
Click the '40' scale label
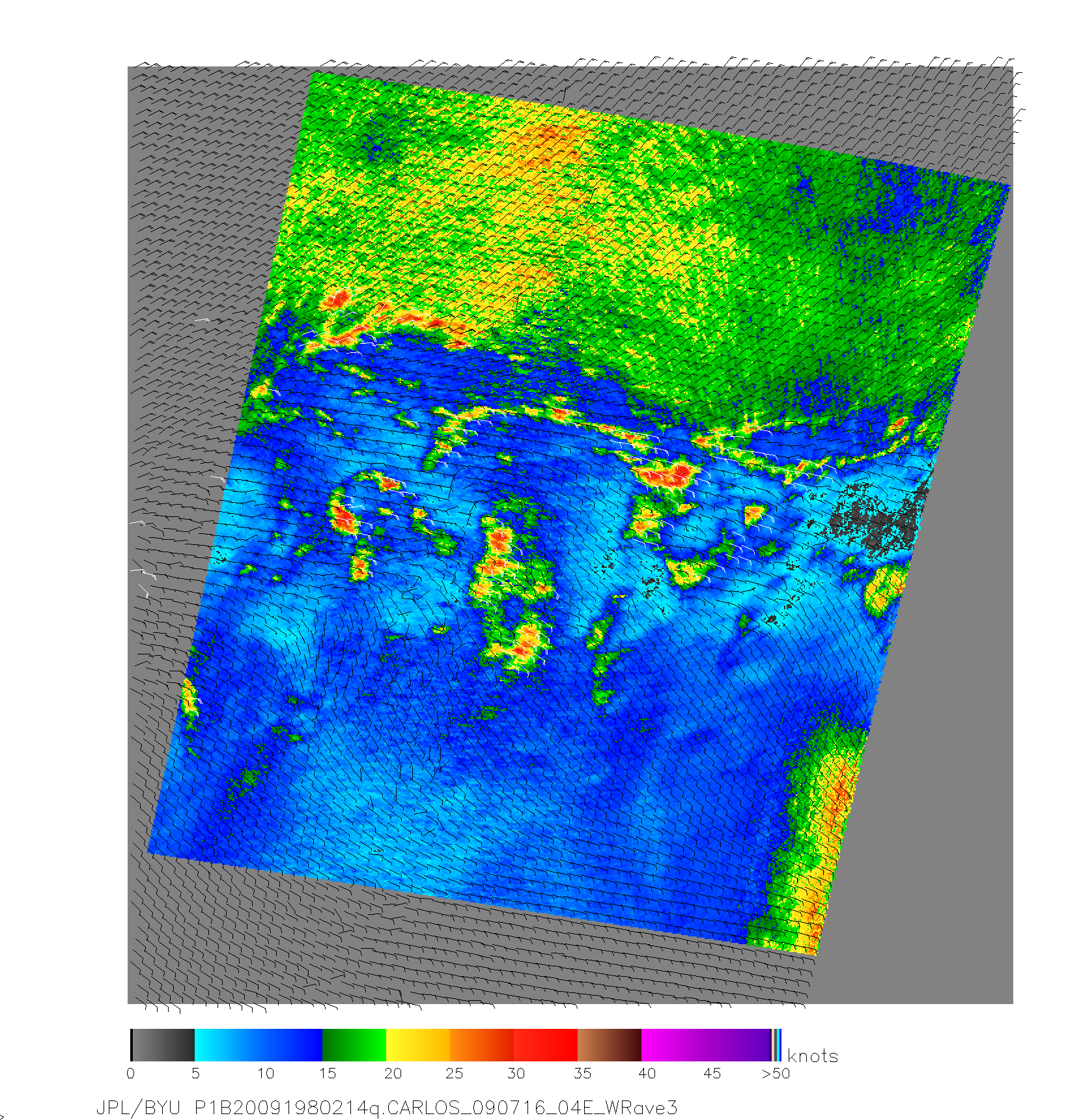[x=647, y=1074]
